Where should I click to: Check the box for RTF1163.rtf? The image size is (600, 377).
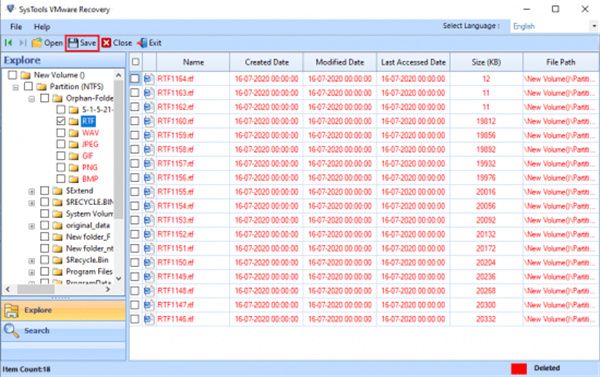(x=135, y=93)
